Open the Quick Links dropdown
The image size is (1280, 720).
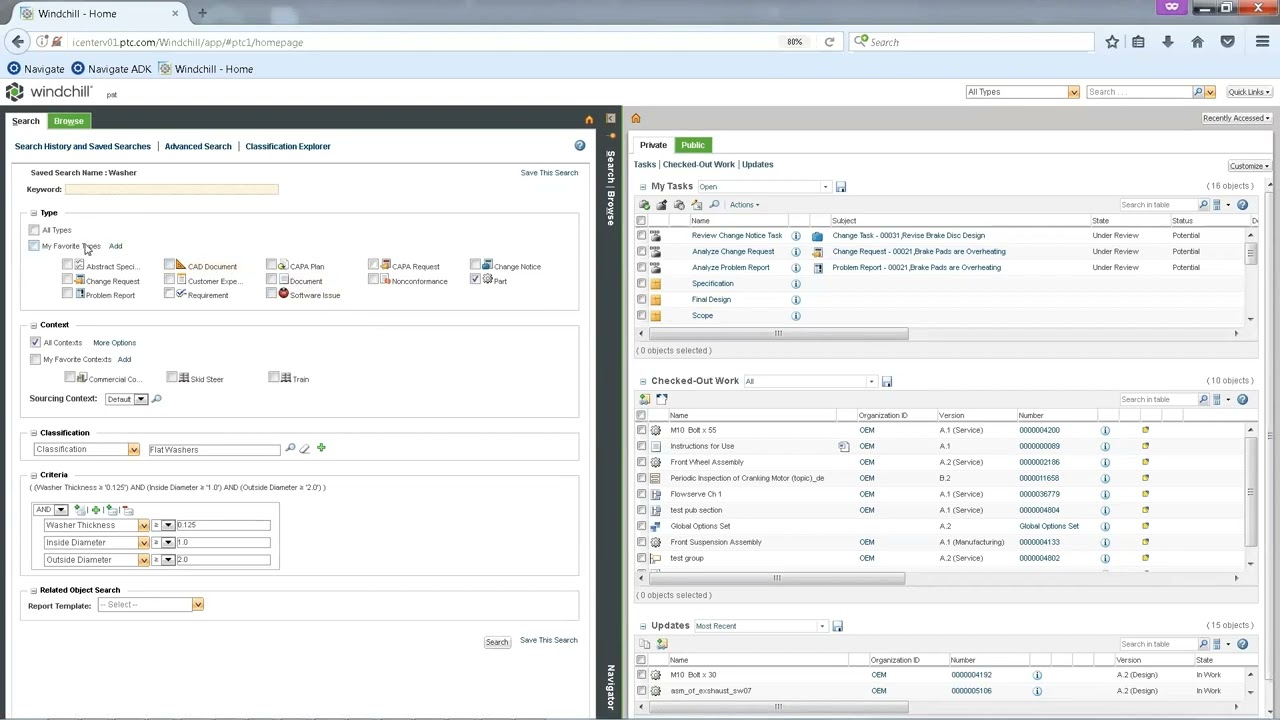1249,92
